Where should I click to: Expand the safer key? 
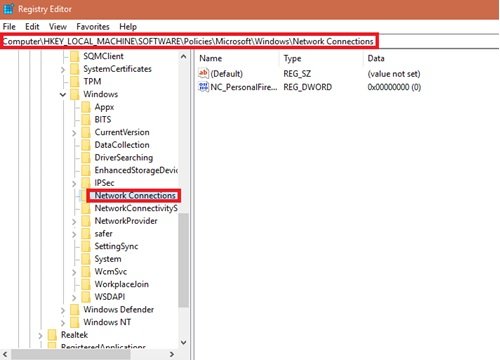[74, 234]
